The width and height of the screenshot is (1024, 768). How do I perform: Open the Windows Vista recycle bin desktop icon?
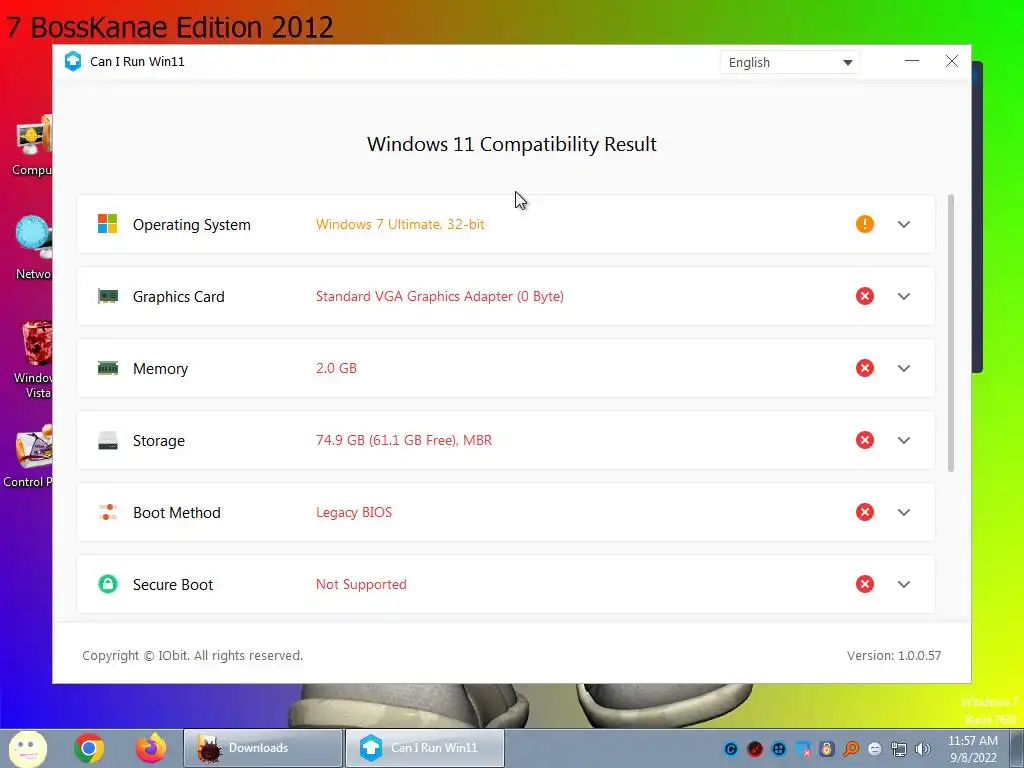[x=34, y=360]
